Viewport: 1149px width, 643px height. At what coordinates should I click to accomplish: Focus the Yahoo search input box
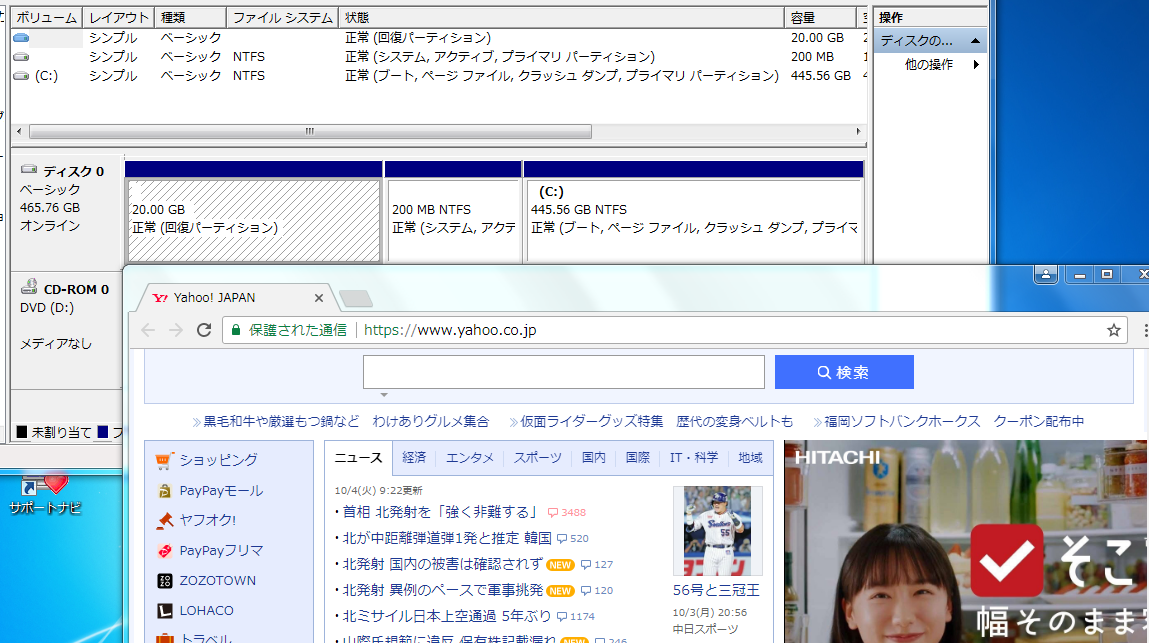point(564,372)
